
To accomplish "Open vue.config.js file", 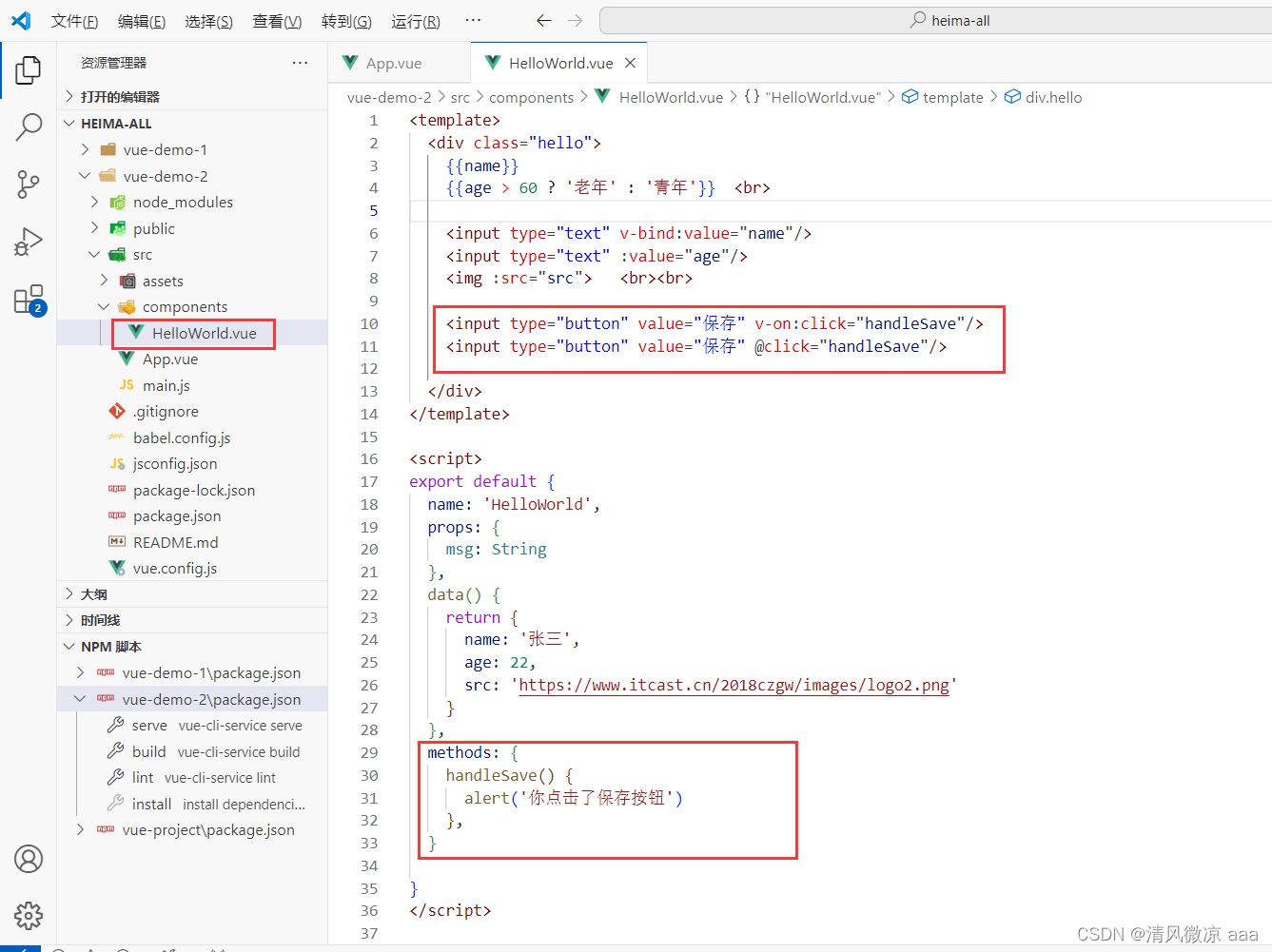I will 192,568.
